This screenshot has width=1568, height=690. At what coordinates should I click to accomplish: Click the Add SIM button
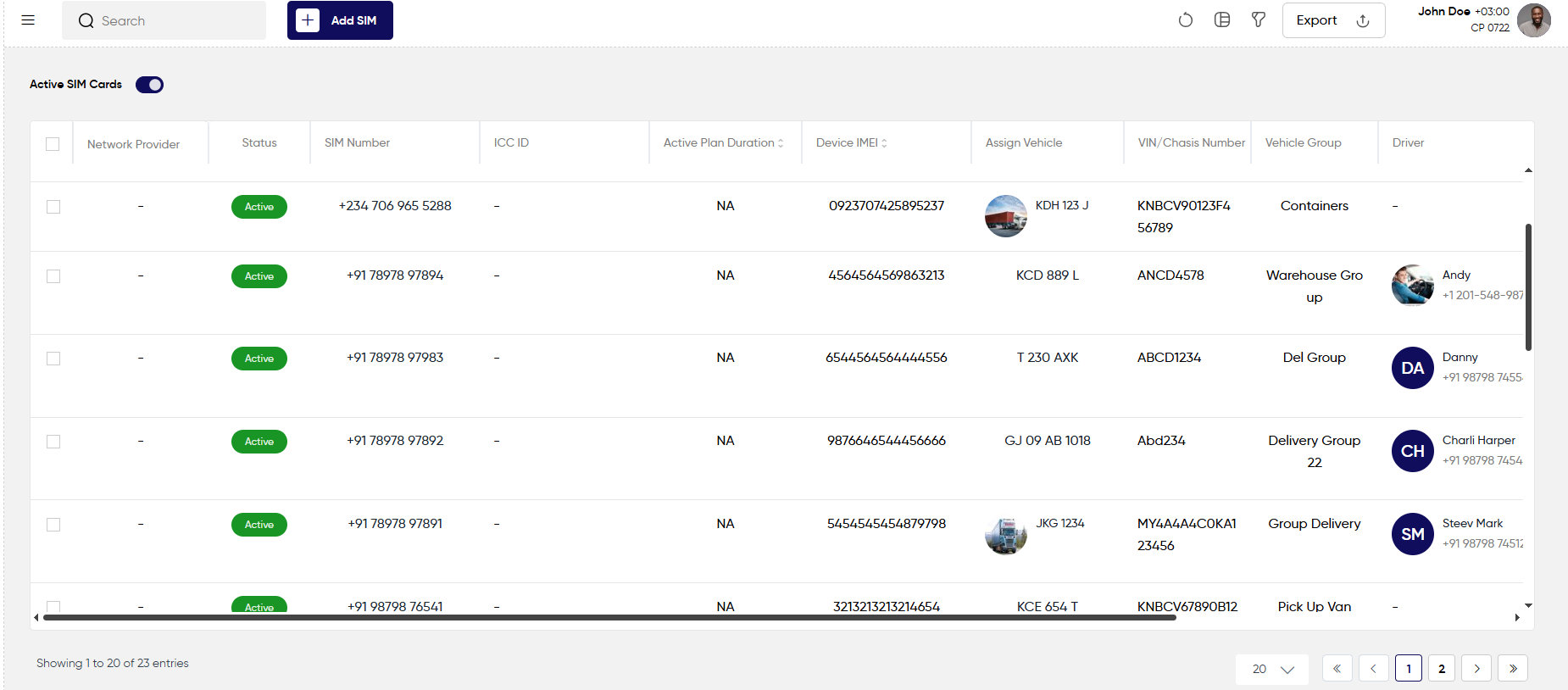click(x=340, y=20)
